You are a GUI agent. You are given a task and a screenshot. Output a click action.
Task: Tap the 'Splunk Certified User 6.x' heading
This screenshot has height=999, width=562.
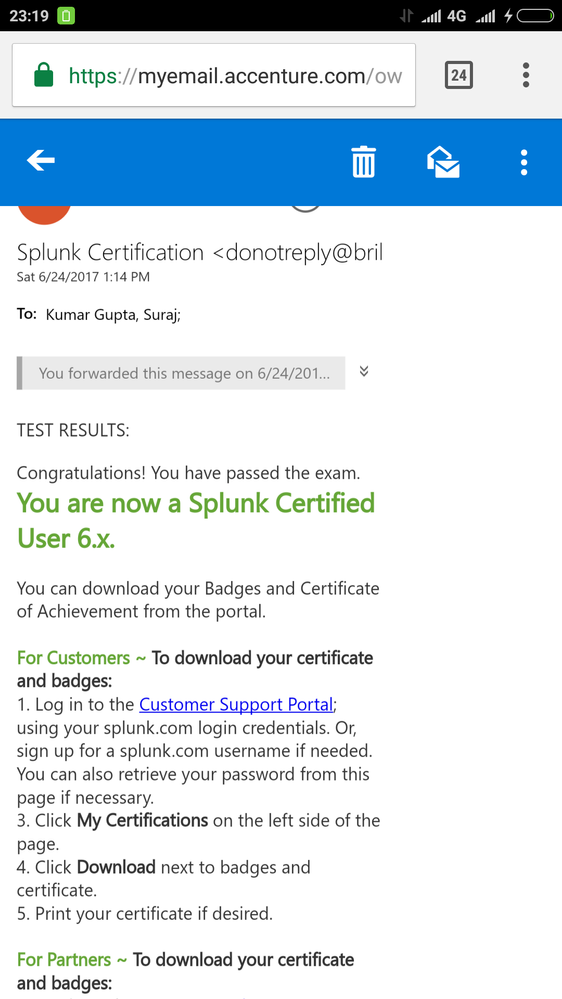click(196, 521)
